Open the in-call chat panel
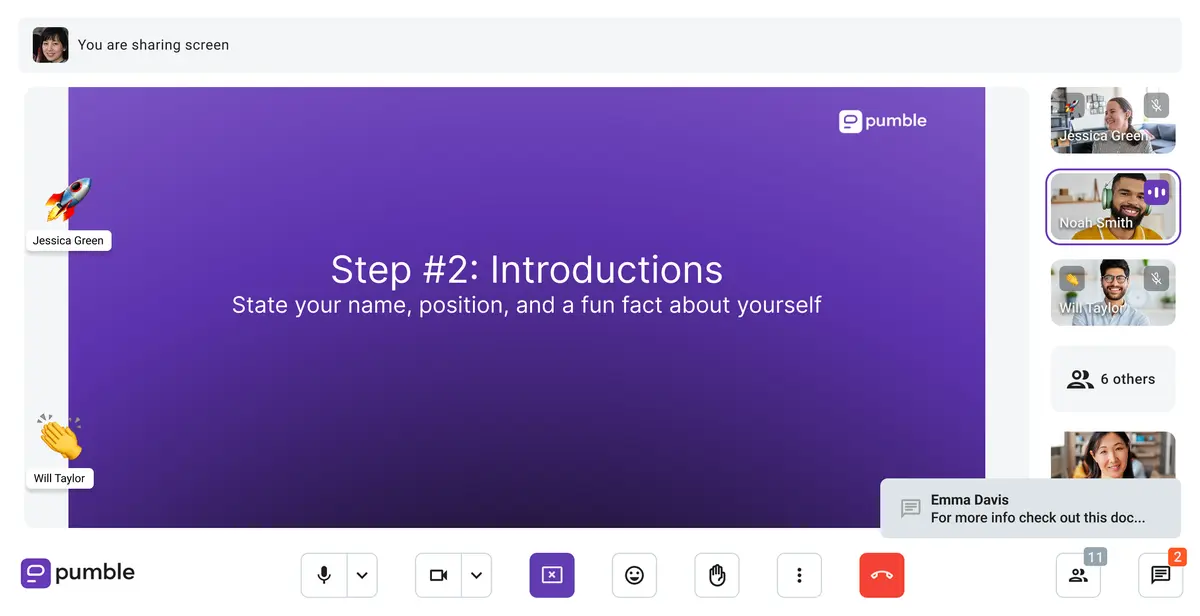Viewport: 1200px width, 616px height. coord(1159,575)
